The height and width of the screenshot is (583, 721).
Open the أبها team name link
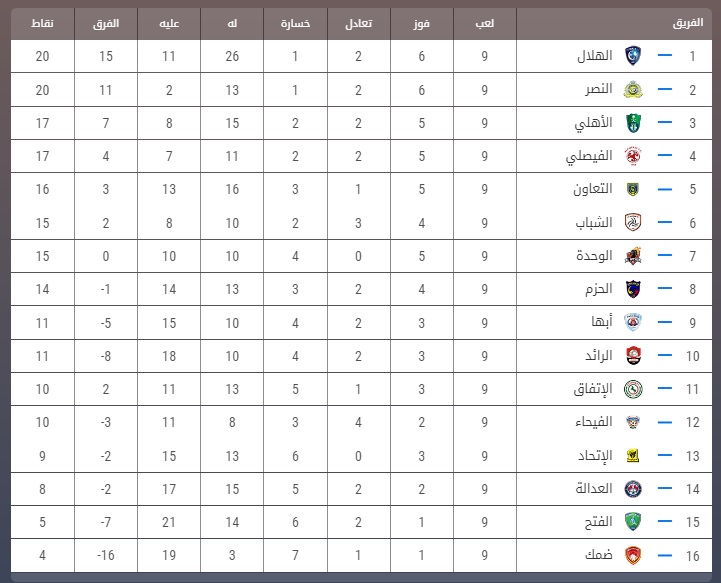[x=602, y=321]
